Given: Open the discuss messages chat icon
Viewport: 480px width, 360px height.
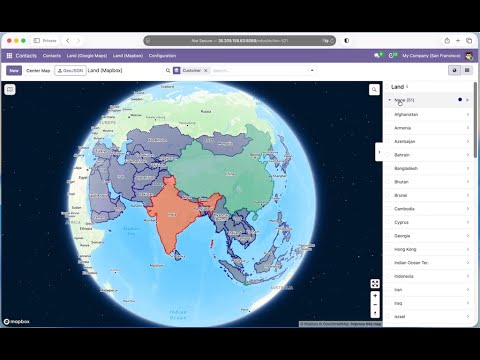Looking at the screenshot, I should tap(377, 55).
